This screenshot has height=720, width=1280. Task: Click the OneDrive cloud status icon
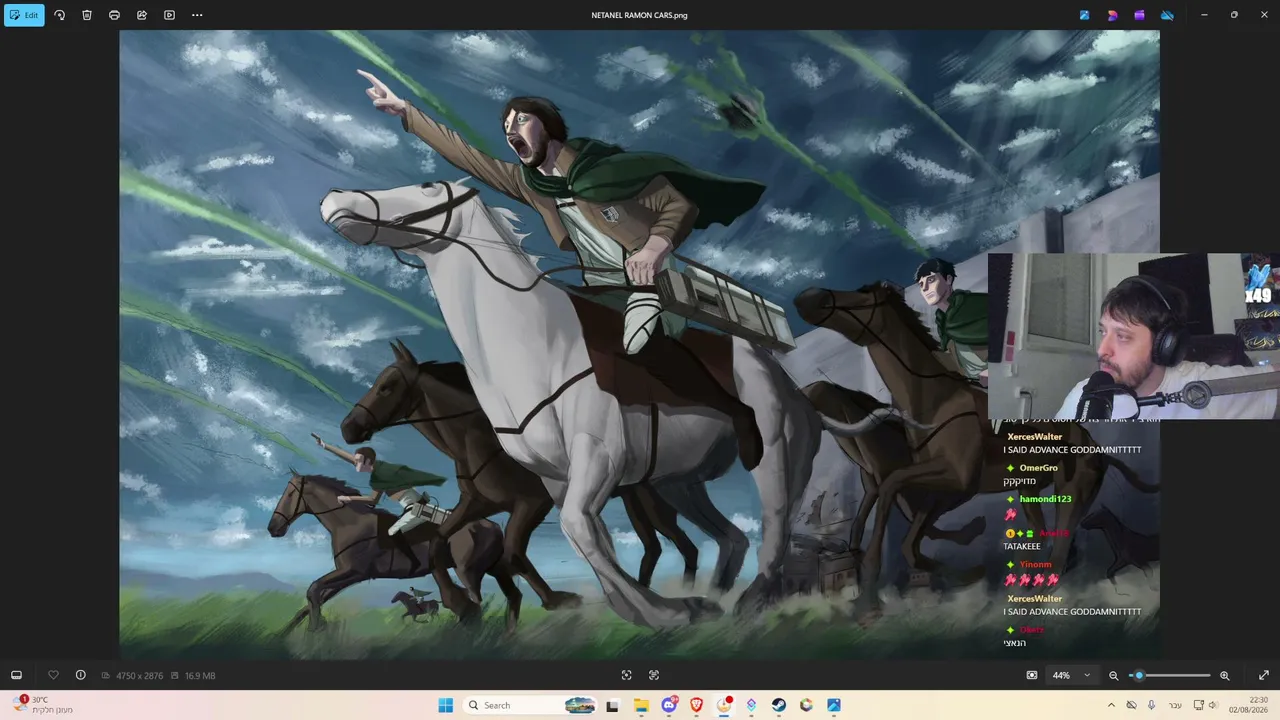click(1166, 15)
